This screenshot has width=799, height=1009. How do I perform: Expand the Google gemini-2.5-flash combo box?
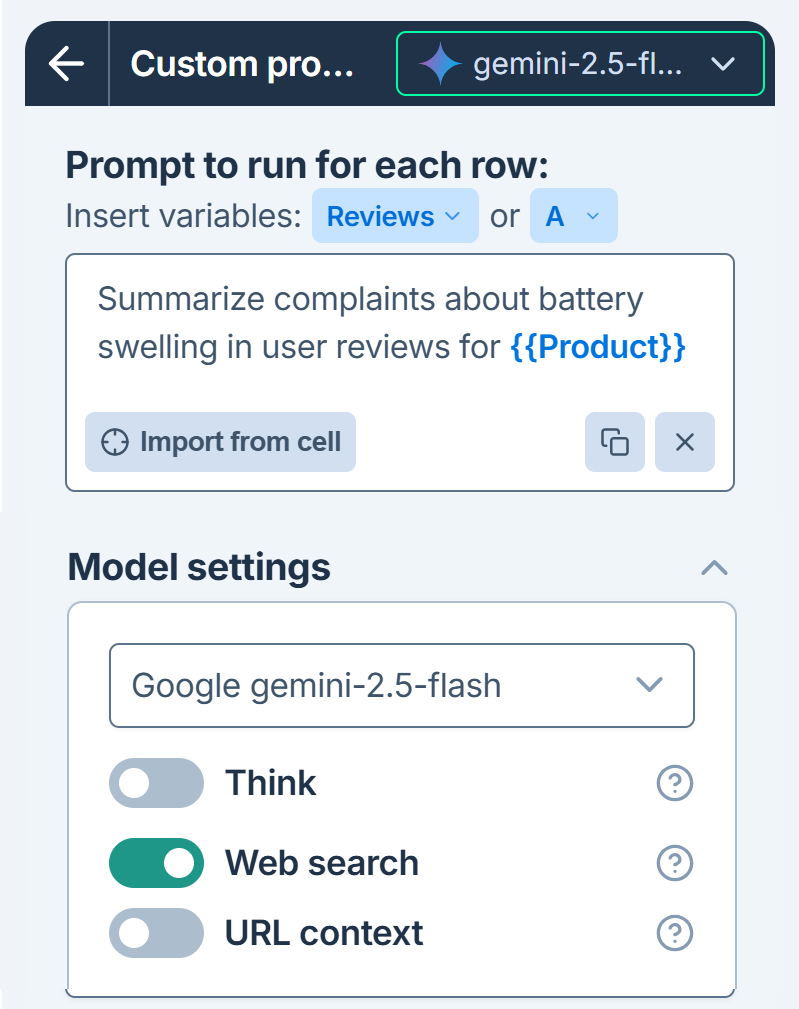[x=401, y=685]
